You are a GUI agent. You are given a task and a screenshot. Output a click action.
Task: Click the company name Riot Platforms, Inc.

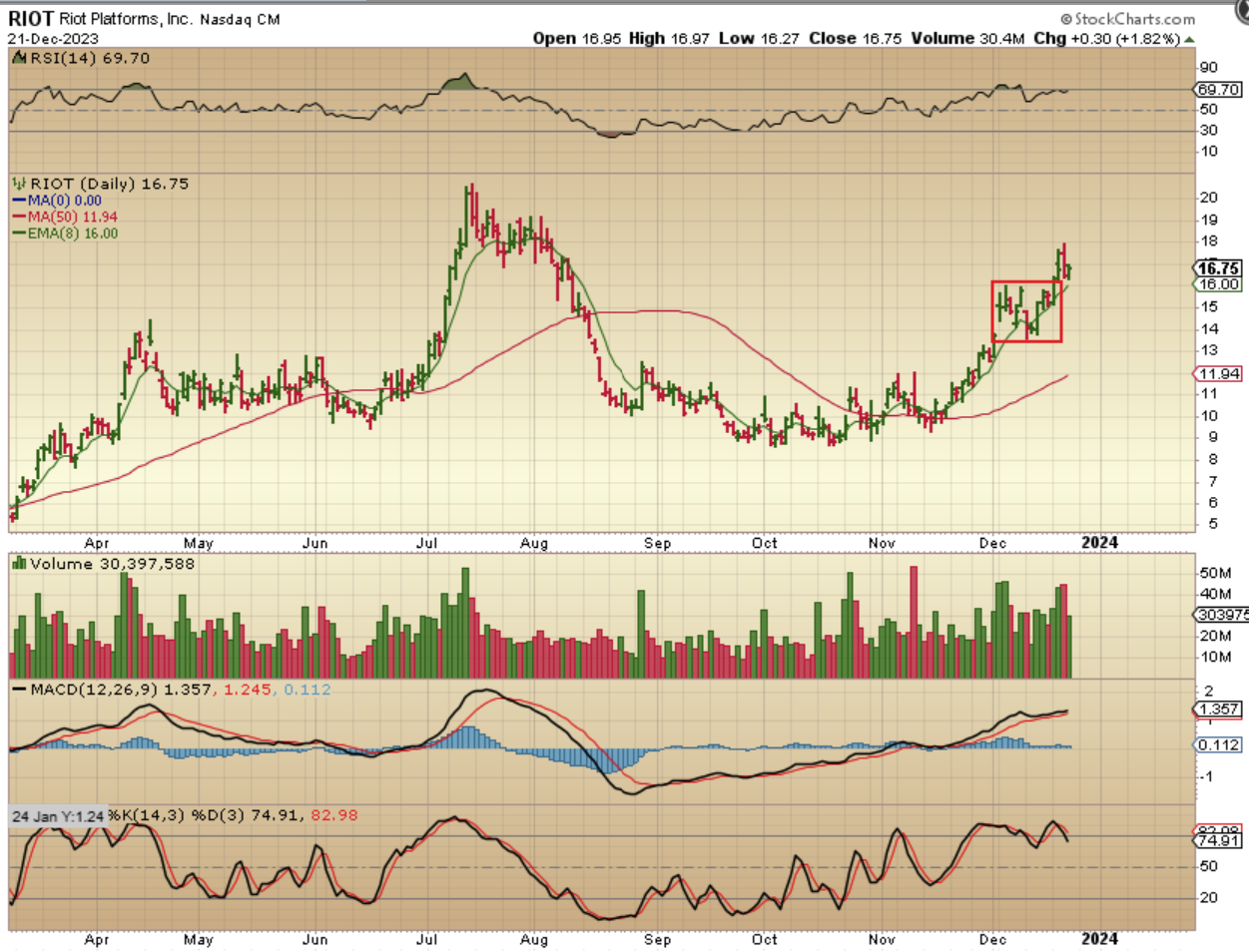point(126,19)
